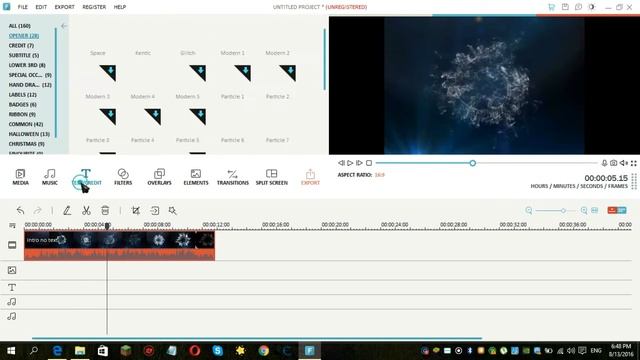Open the Transitions tab

[x=233, y=177]
